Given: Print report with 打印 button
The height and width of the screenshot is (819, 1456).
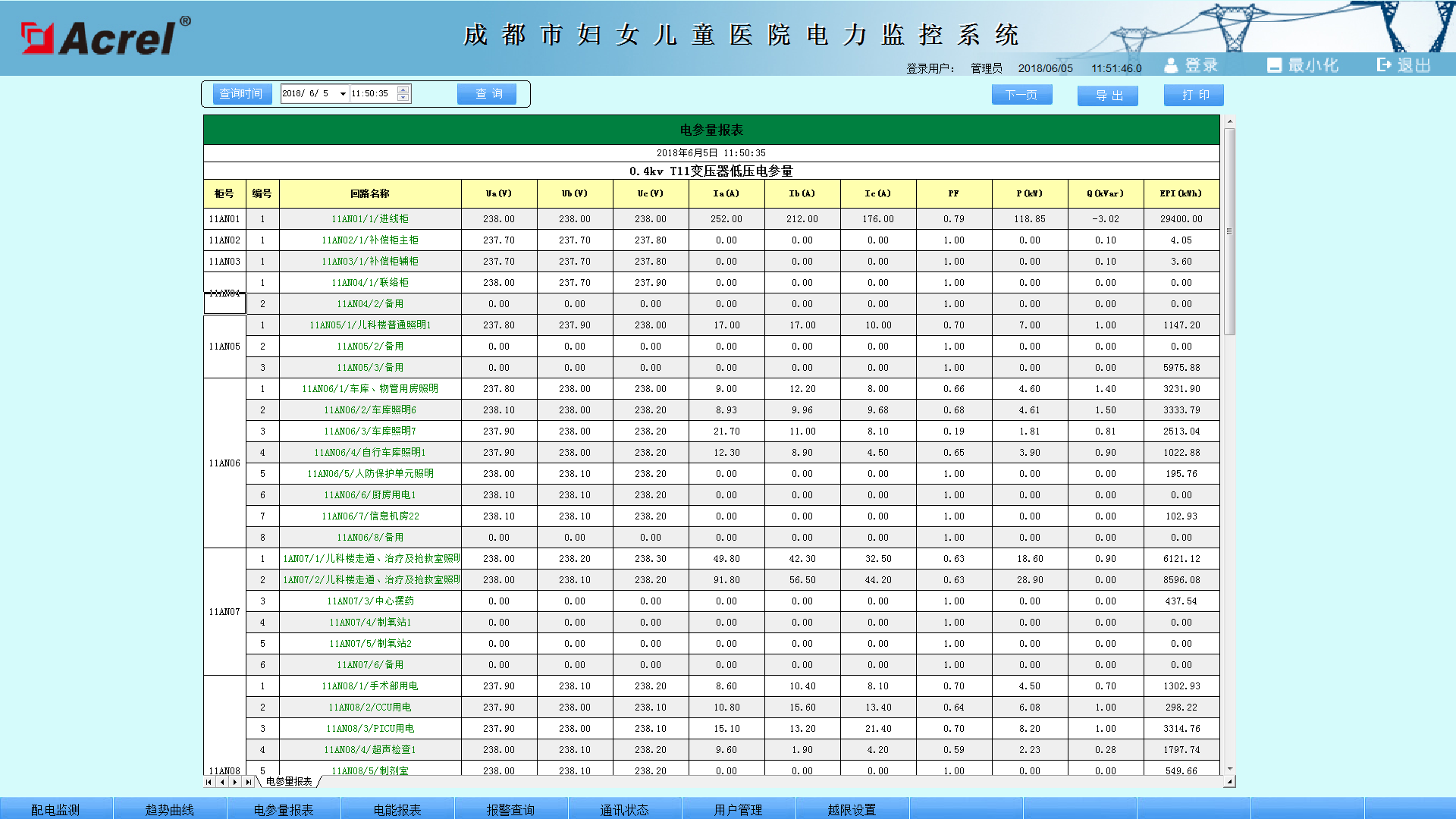Looking at the screenshot, I should 1194,95.
